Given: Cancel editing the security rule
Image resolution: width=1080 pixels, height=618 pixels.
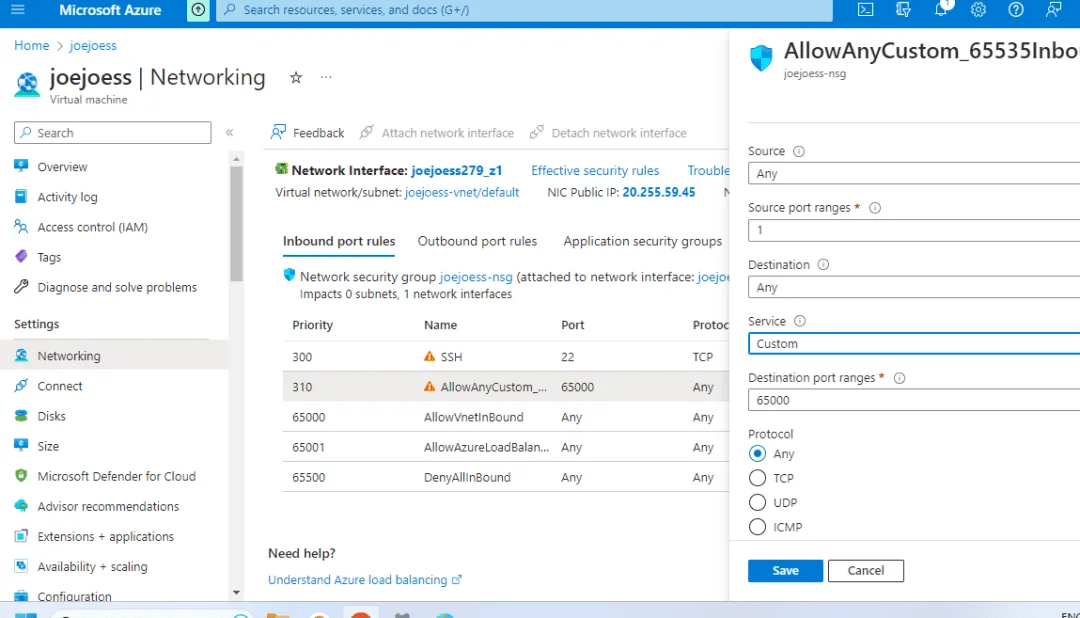Looking at the screenshot, I should click(866, 570).
